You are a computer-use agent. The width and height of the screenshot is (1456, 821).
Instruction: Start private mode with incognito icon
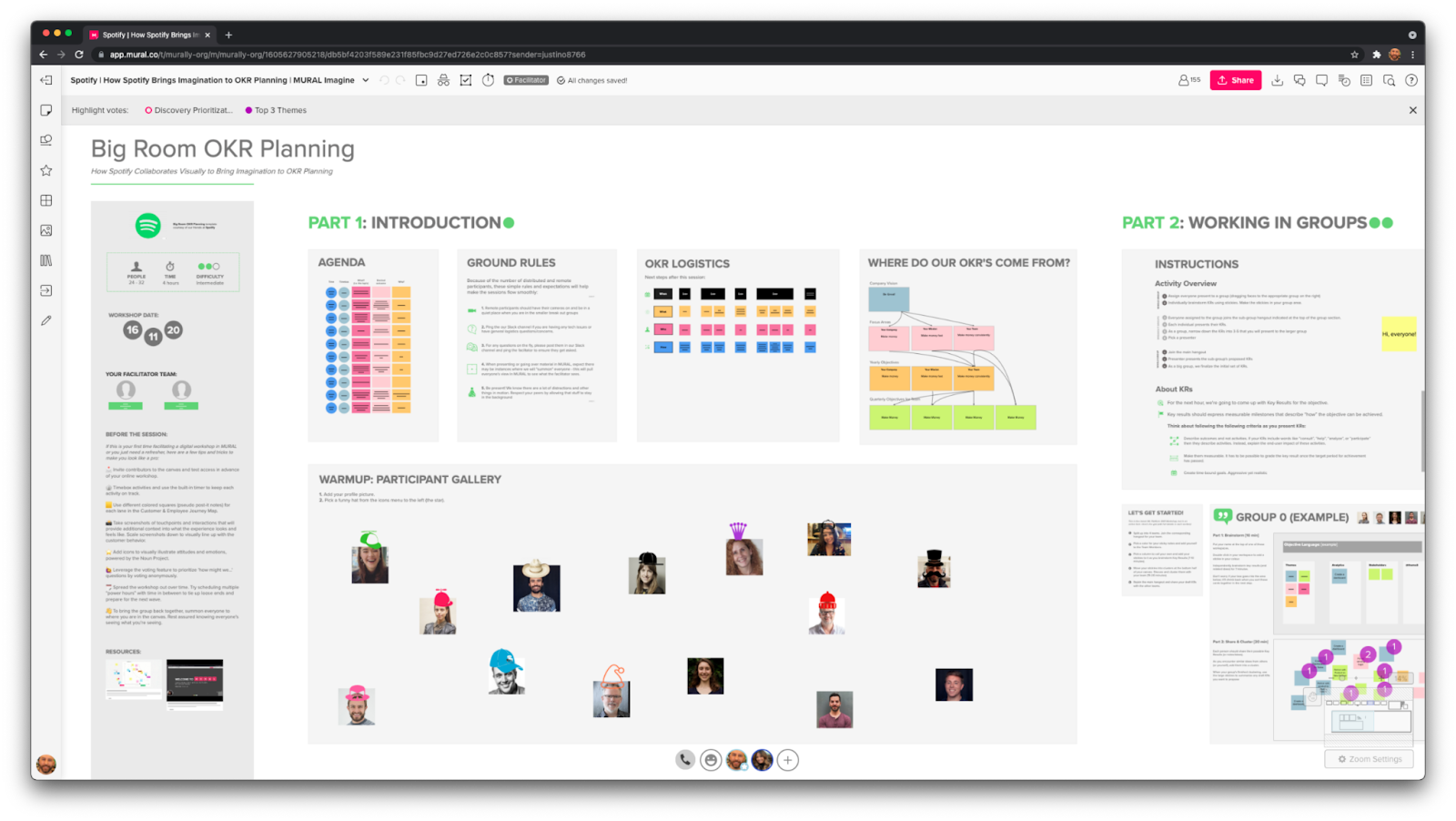pos(443,80)
